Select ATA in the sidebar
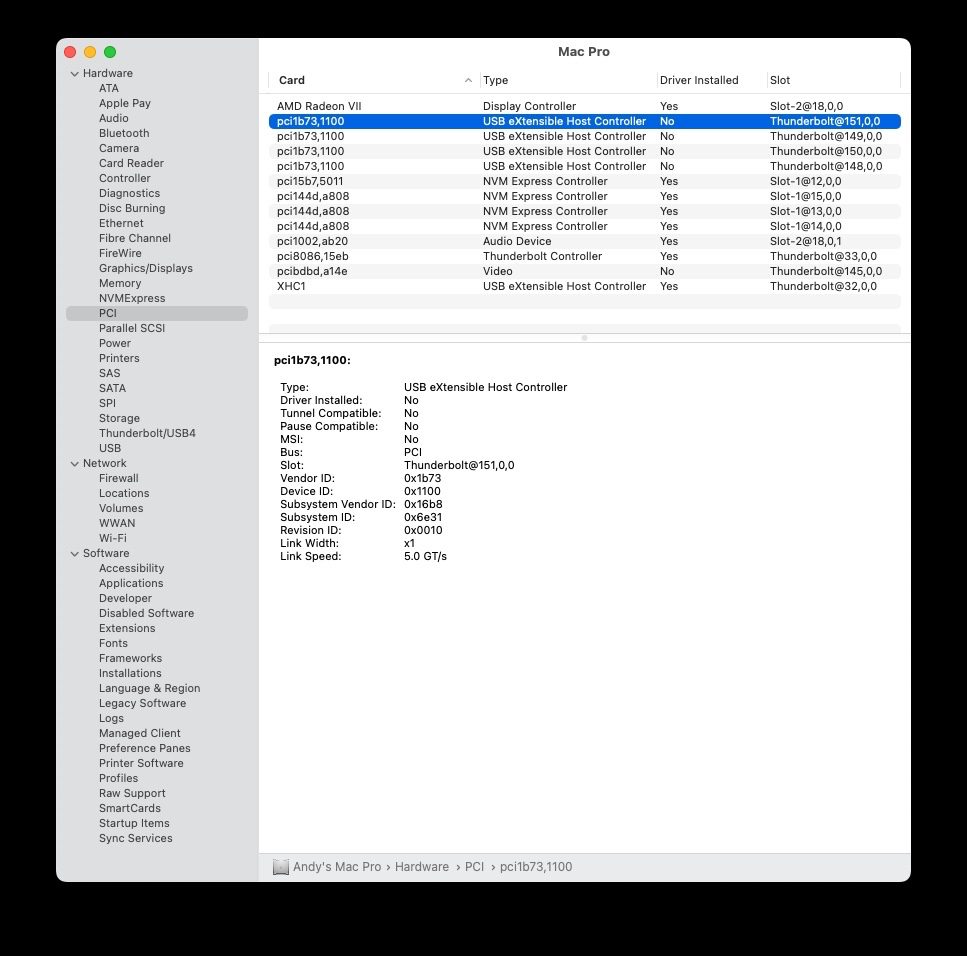 click(109, 88)
